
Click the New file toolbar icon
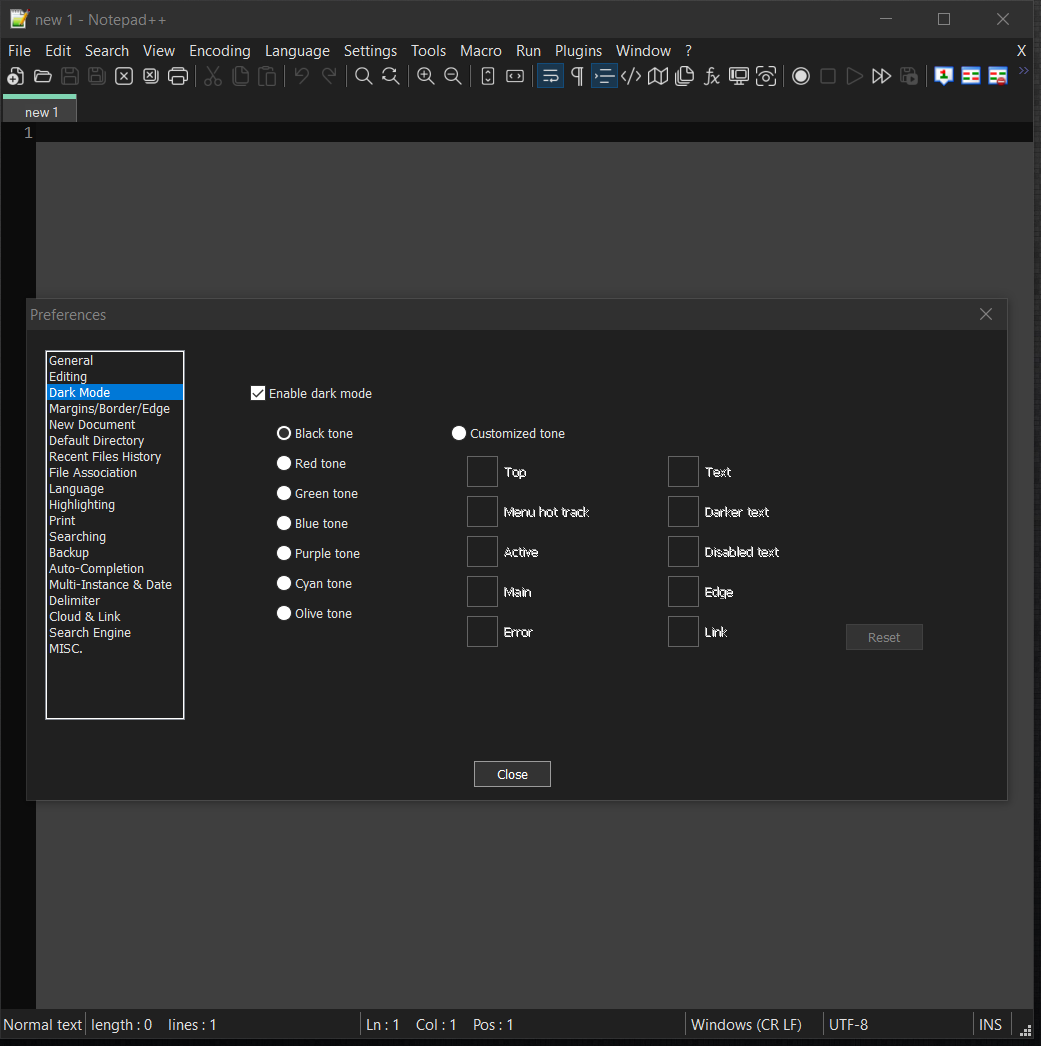pyautogui.click(x=15, y=77)
